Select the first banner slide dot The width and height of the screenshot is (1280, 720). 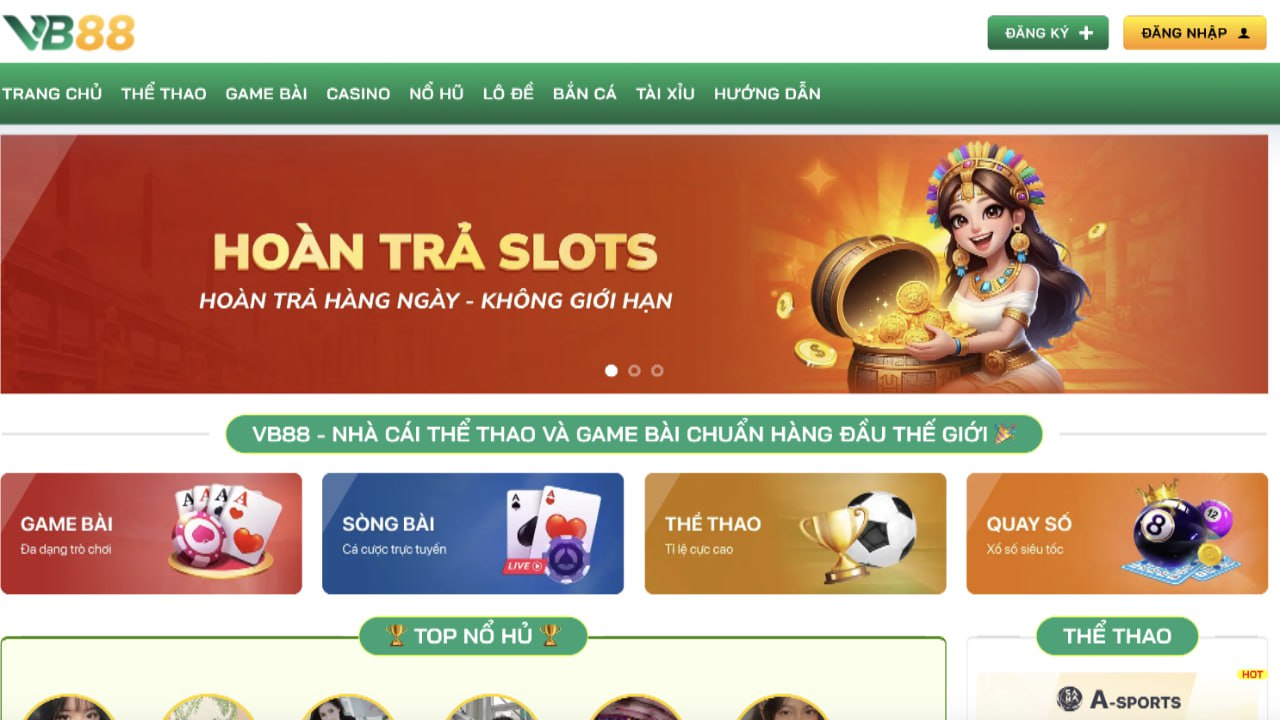pos(611,370)
